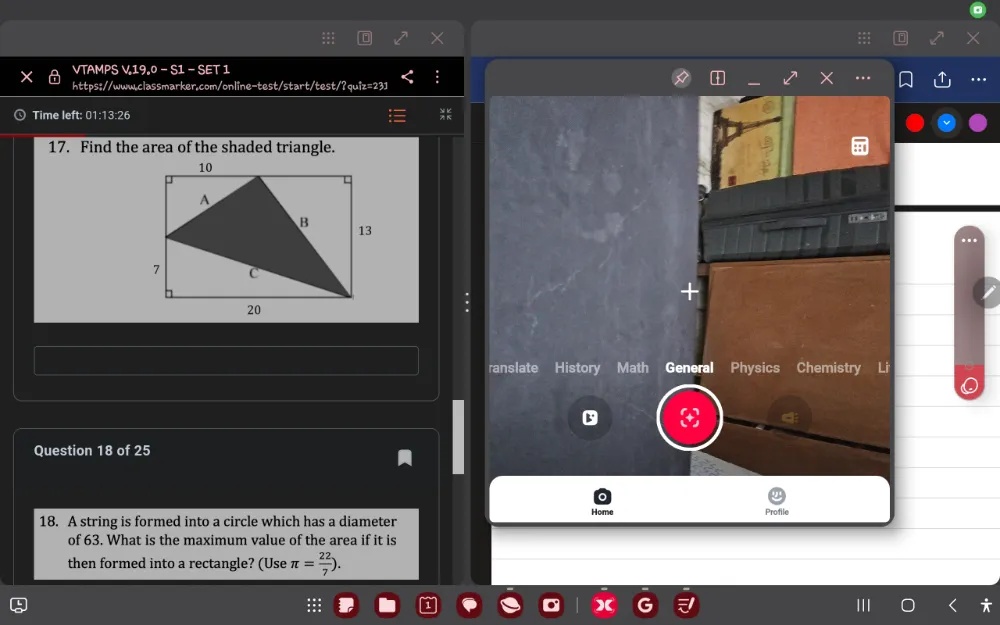The image size is (1000, 625).
Task: Open the three-dot browser menu
Action: (x=437, y=77)
